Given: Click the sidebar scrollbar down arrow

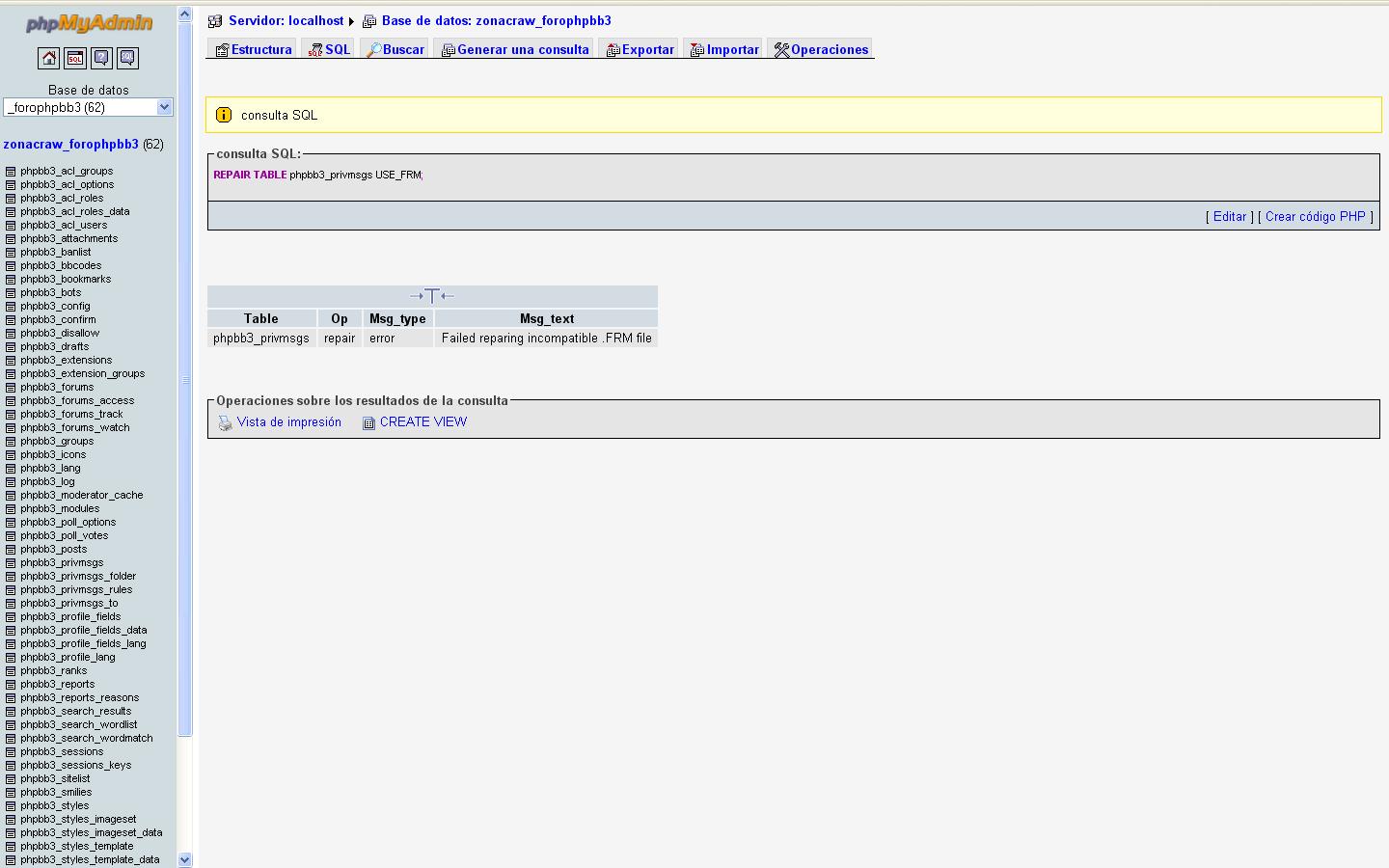Looking at the screenshot, I should coord(185,859).
